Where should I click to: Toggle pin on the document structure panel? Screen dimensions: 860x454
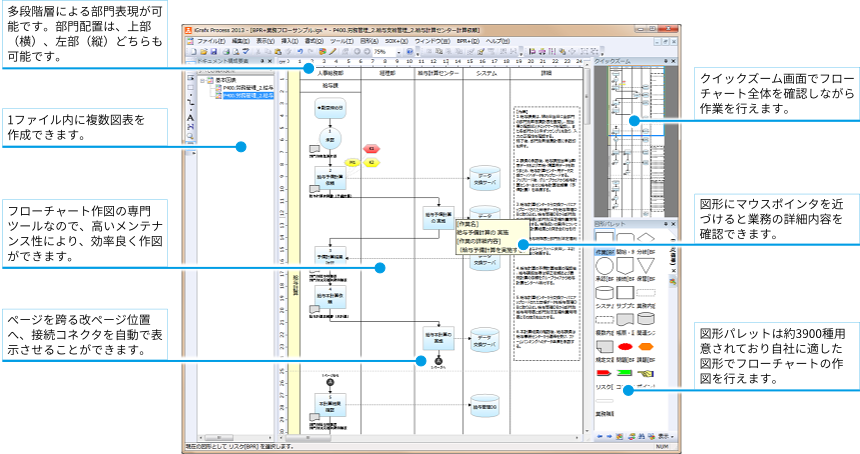coord(262,61)
